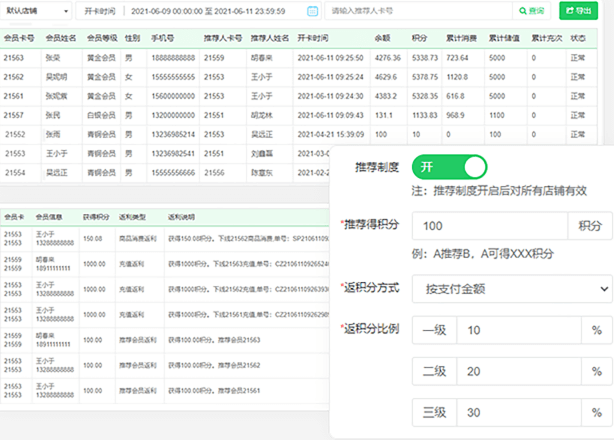Click the 二级 percentage input field
Screen dimensions: 614x440
(520, 371)
